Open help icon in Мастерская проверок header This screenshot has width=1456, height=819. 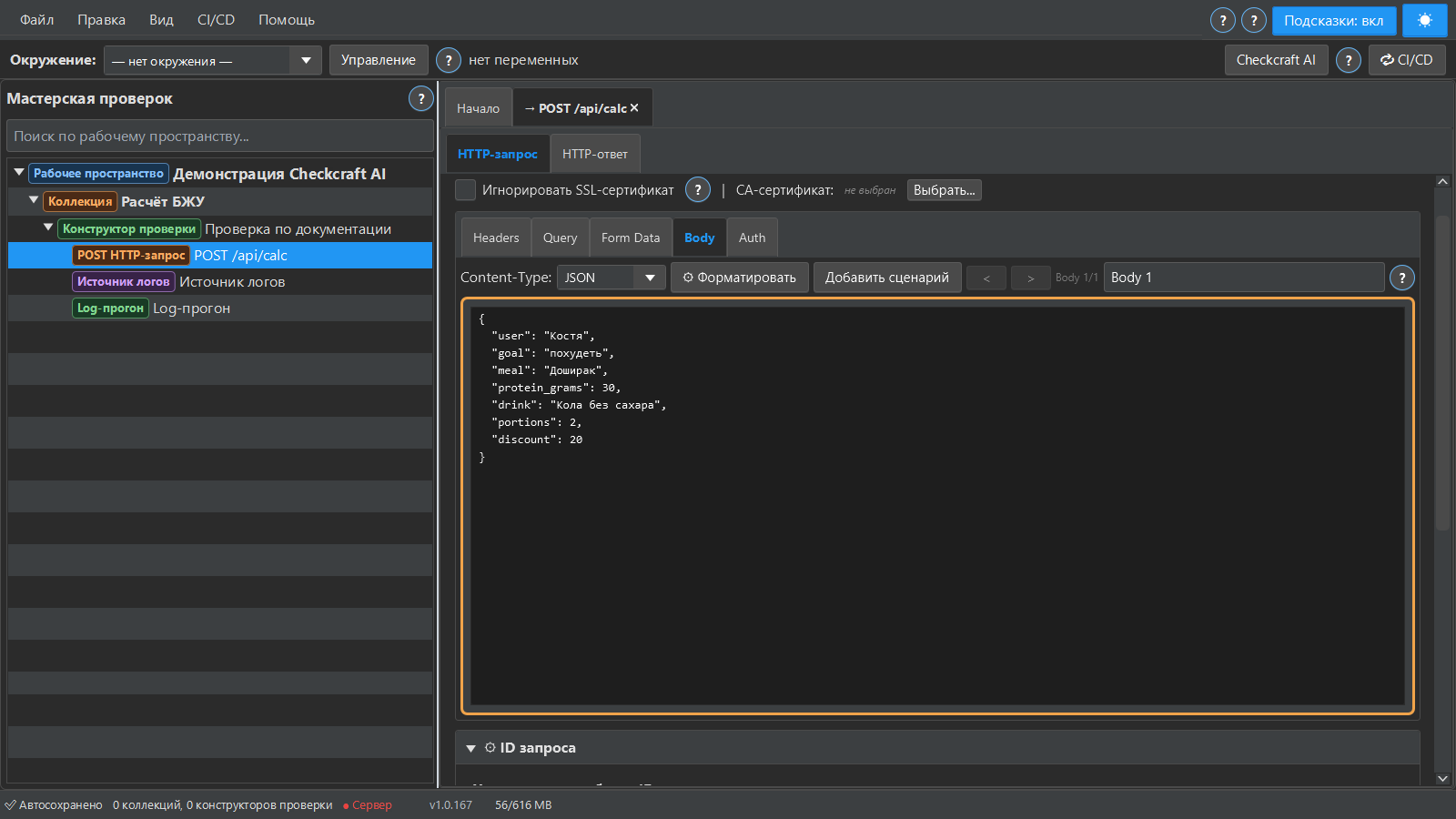coord(420,98)
